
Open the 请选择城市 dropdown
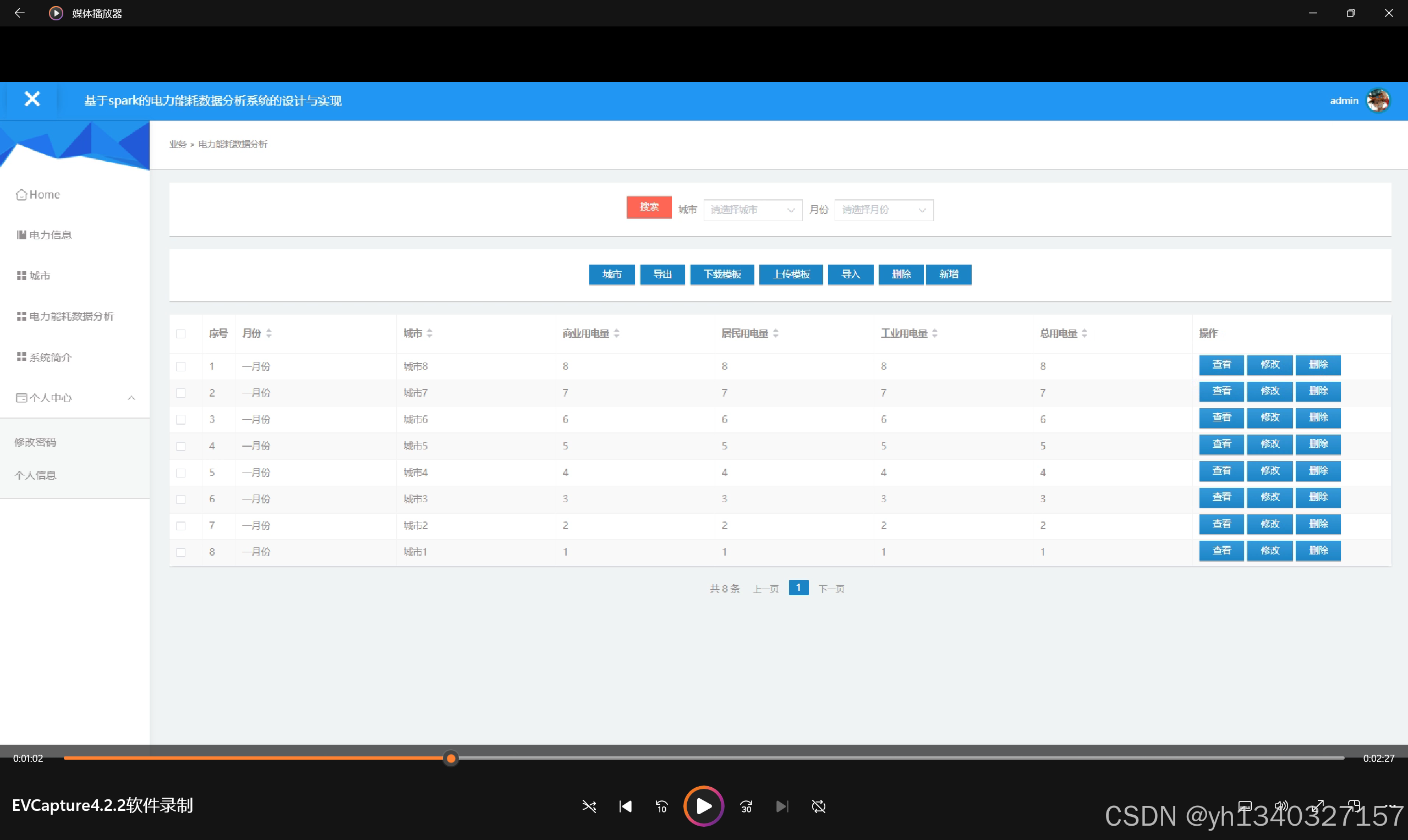click(x=752, y=210)
